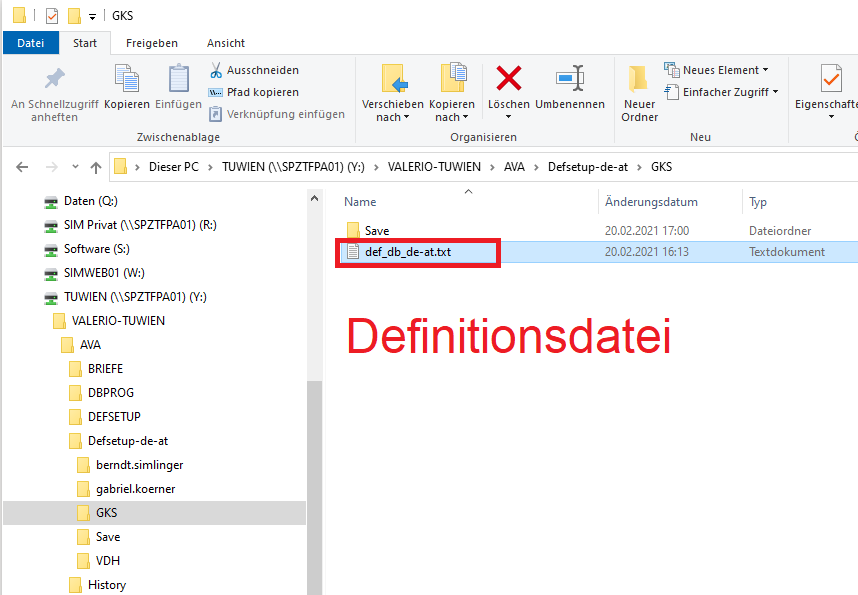
Task: Open the Verschieben nach dropdown
Action: (x=392, y=117)
